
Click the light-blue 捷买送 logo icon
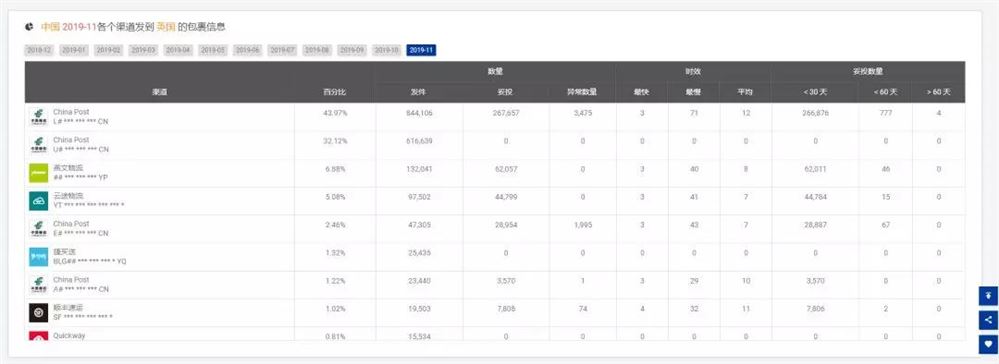coord(38,257)
